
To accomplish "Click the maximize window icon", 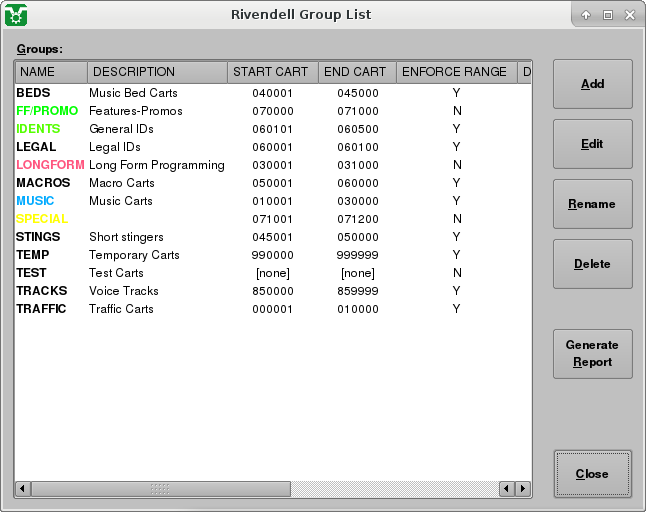I will pos(607,15).
